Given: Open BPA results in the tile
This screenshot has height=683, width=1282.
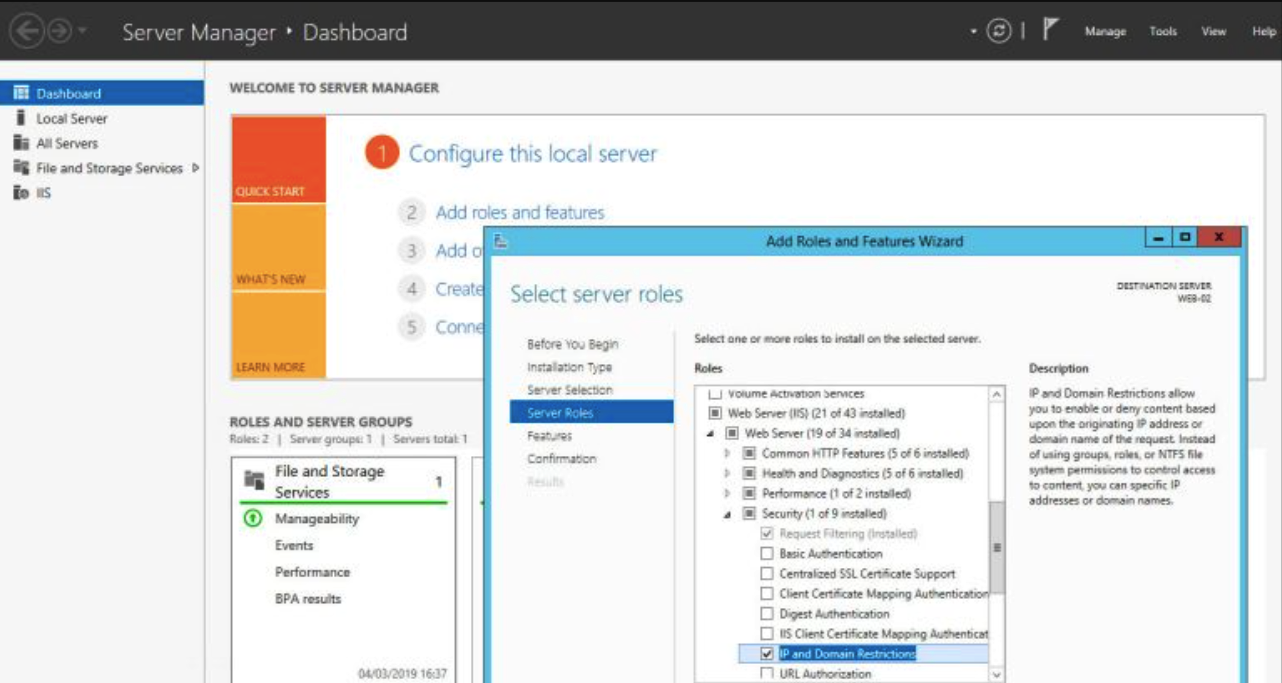Looking at the screenshot, I should click(x=308, y=599).
